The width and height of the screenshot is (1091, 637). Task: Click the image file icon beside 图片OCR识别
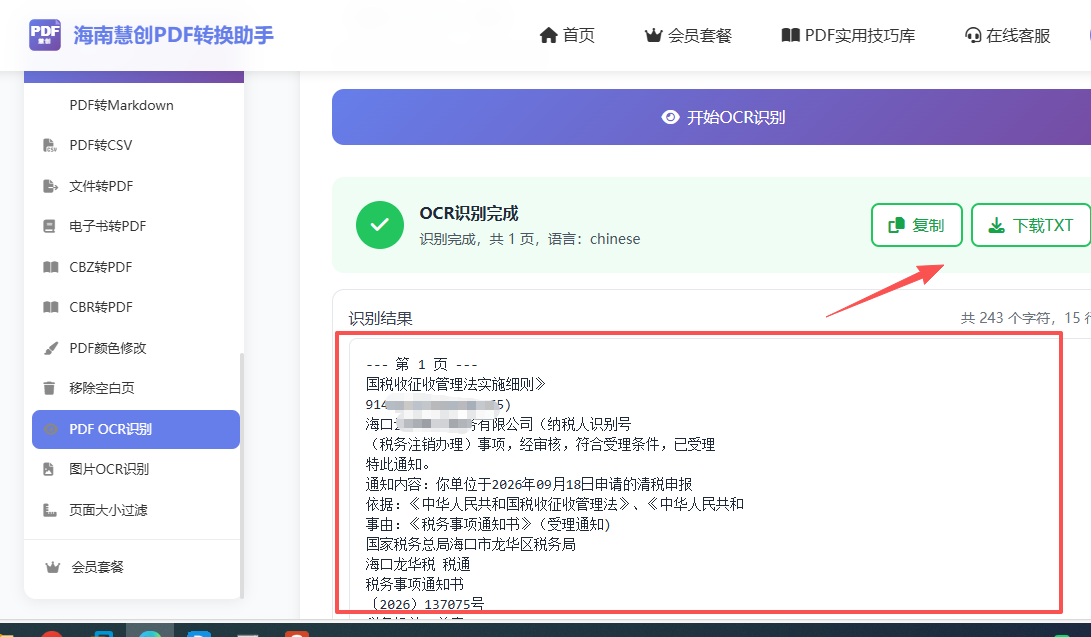[x=49, y=469]
